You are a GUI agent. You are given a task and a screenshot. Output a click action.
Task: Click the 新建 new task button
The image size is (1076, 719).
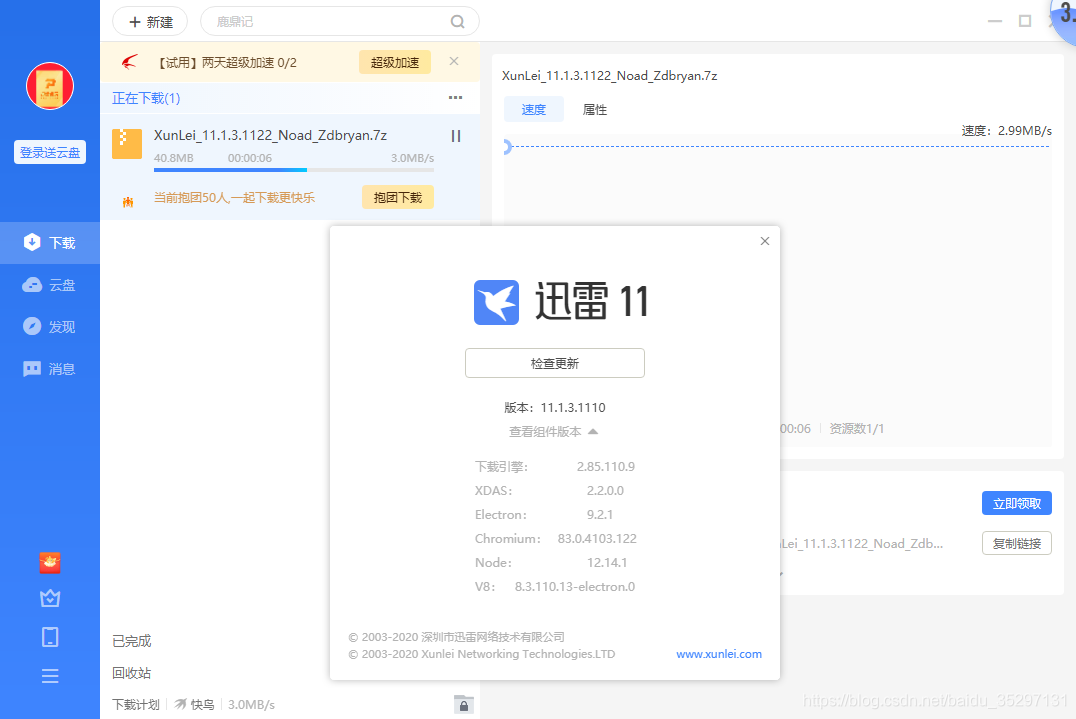point(151,22)
